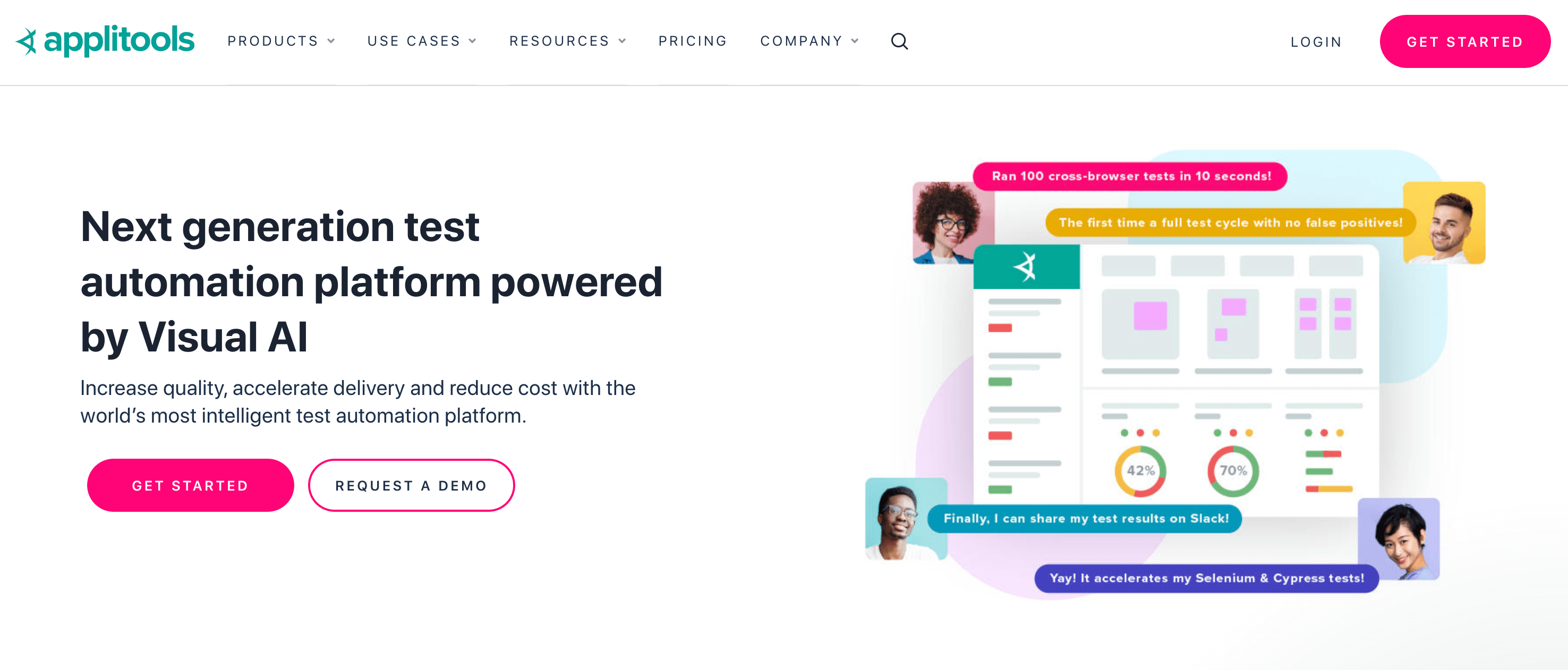This screenshot has width=1568, height=670.
Task: Click the short-haired woman avatar on purple
Action: [1398, 538]
